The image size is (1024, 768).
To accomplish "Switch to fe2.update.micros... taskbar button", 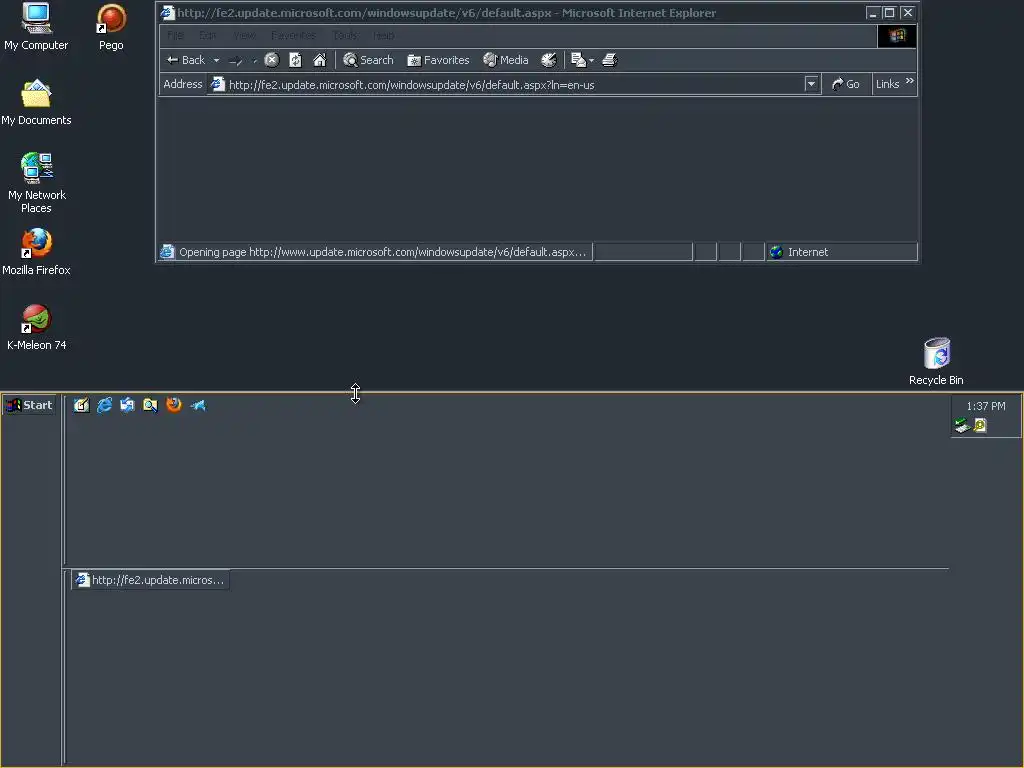I will click(150, 580).
